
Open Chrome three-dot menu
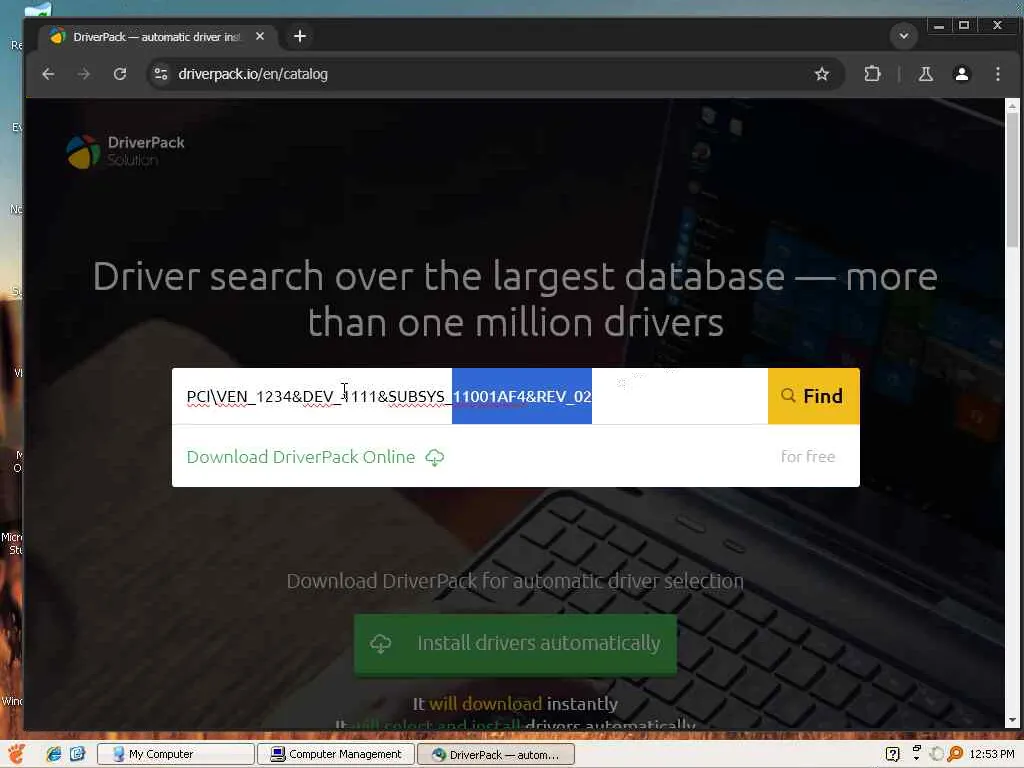pyautogui.click(x=997, y=74)
